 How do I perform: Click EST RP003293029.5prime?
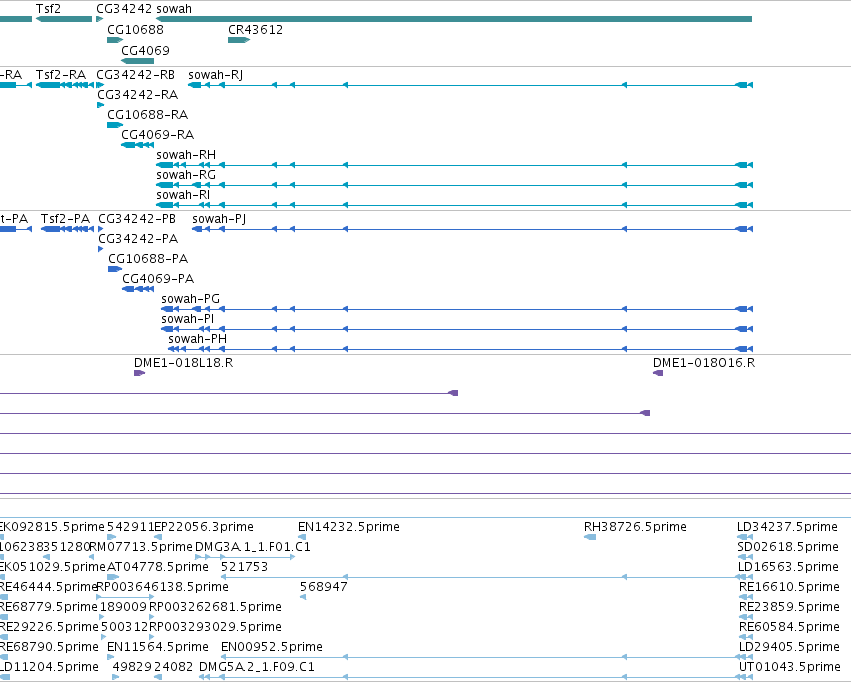[215, 627]
